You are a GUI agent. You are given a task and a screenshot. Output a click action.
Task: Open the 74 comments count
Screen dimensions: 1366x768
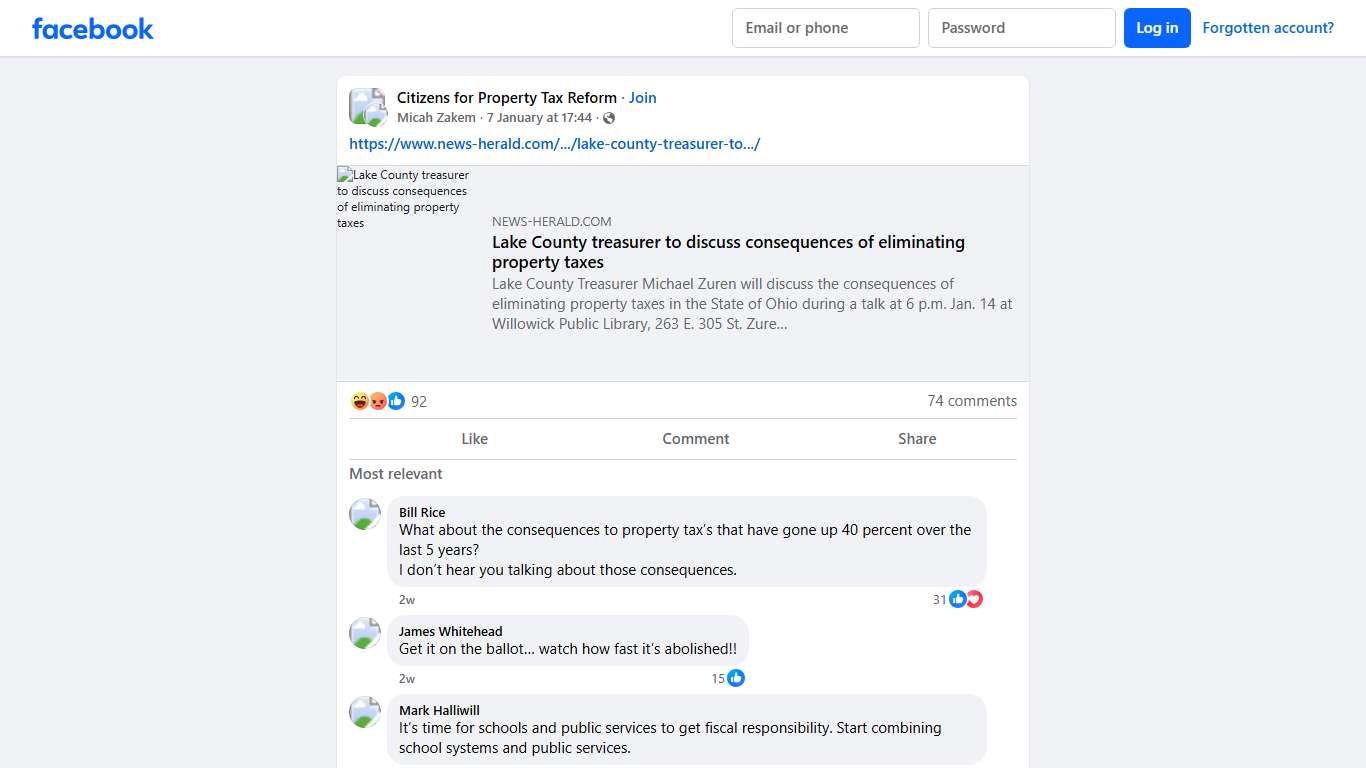tap(971, 401)
